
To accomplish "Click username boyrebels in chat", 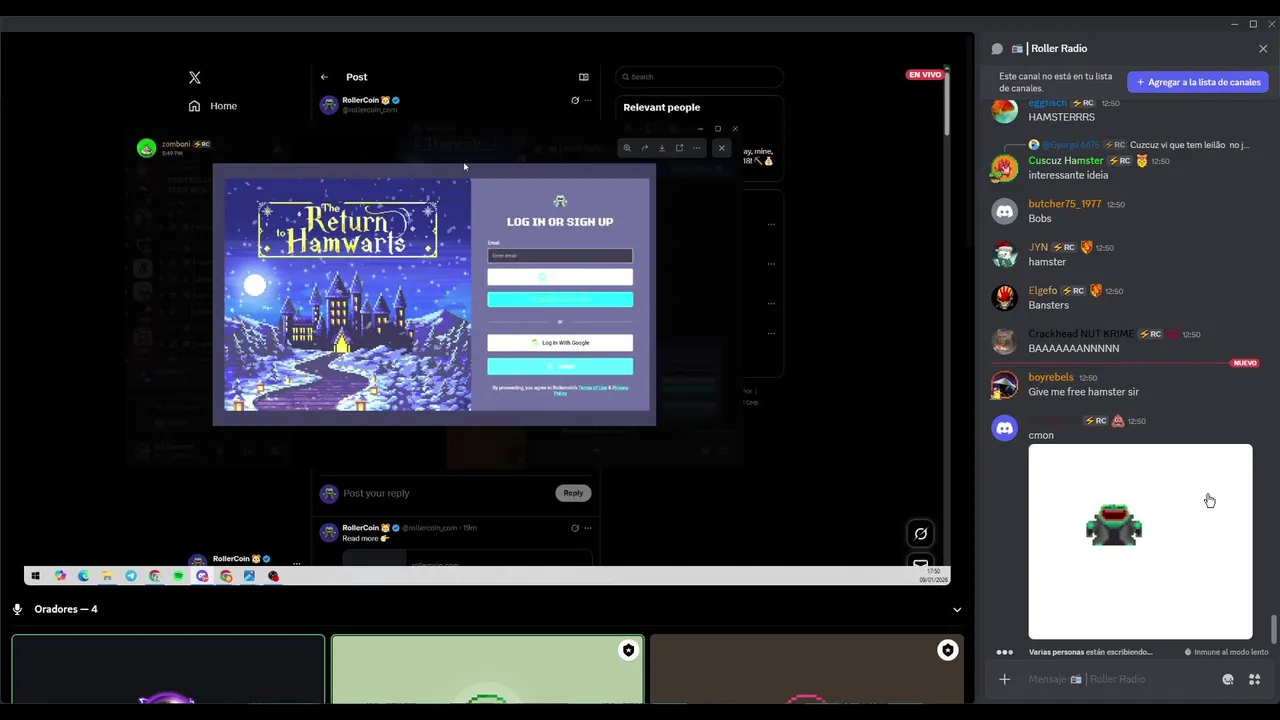I will 1051,377.
